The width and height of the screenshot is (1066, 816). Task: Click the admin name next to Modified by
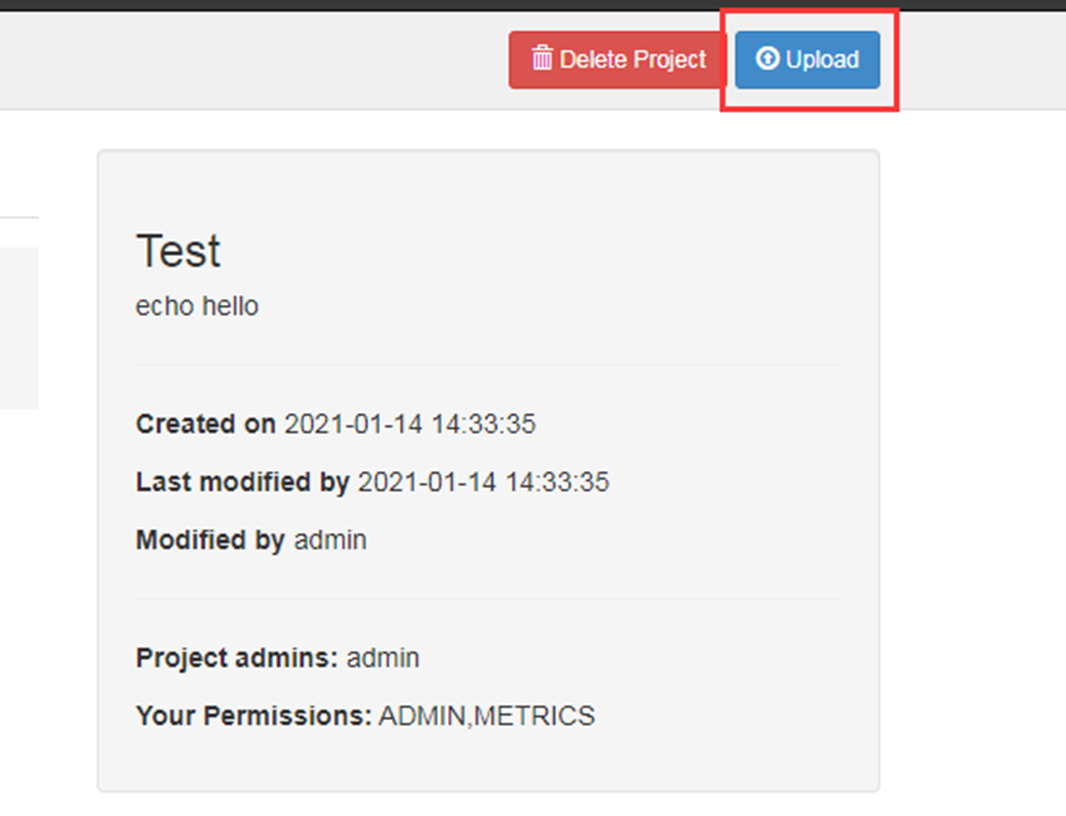point(330,540)
